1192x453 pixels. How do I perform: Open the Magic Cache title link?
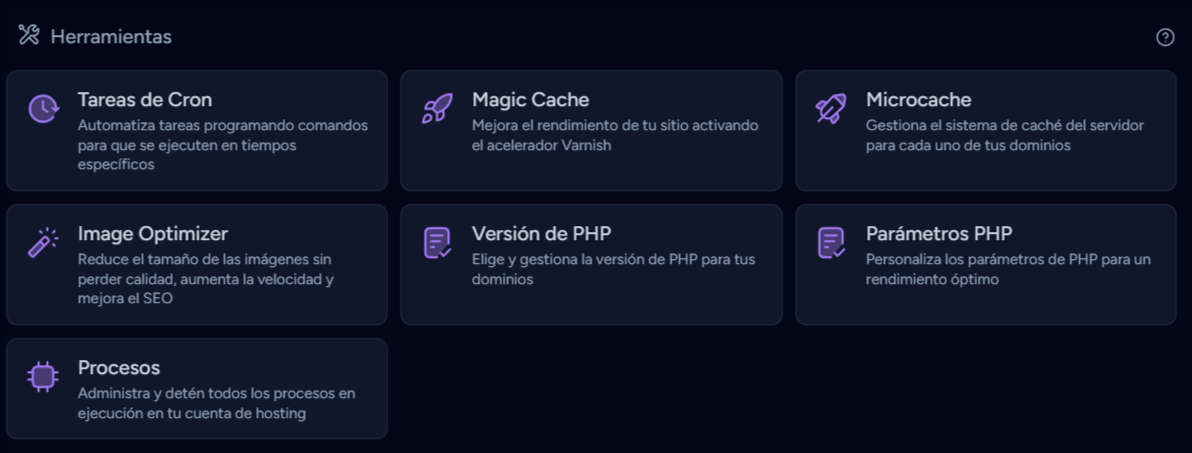(530, 100)
